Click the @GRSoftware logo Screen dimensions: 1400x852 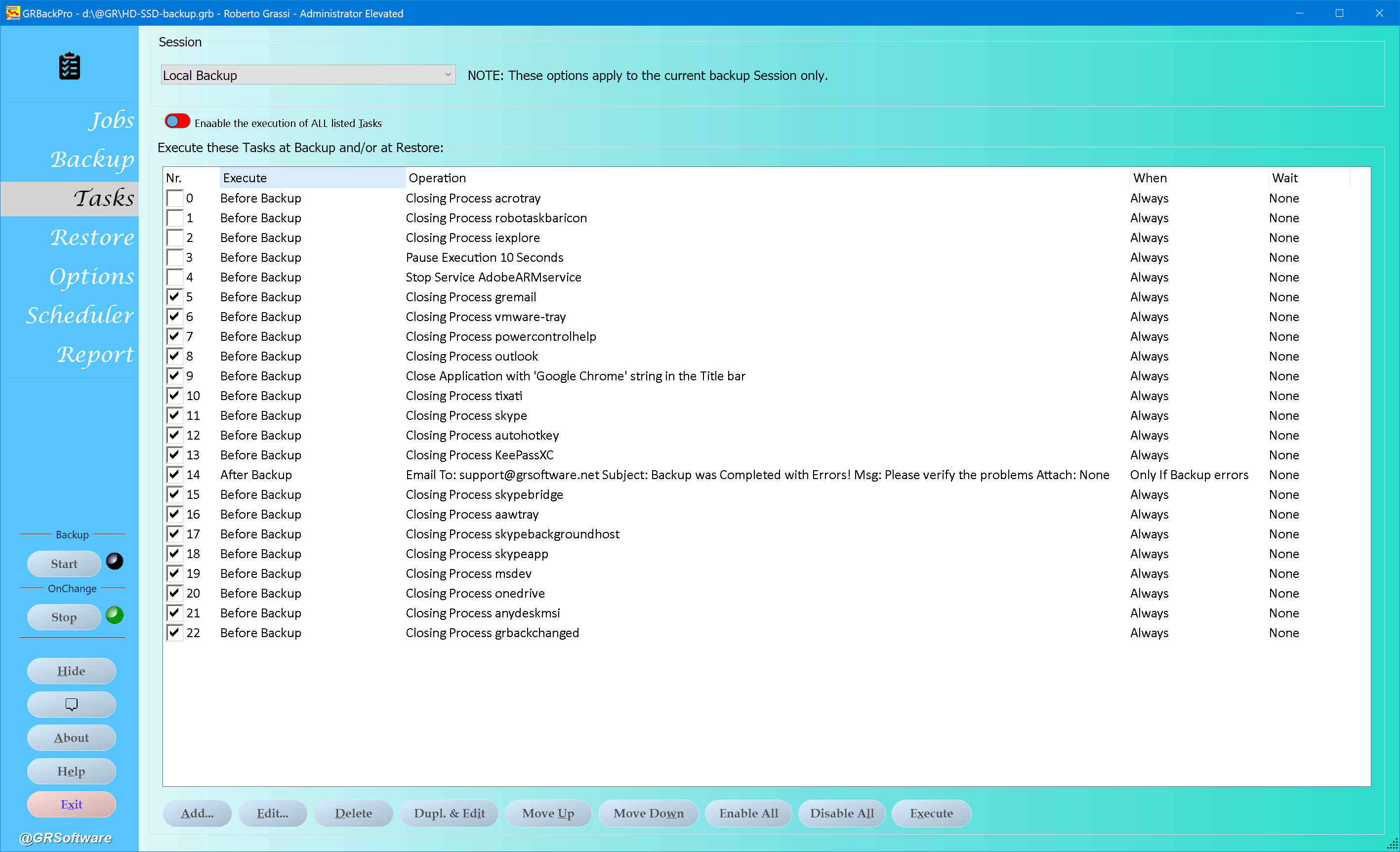[x=65, y=838]
